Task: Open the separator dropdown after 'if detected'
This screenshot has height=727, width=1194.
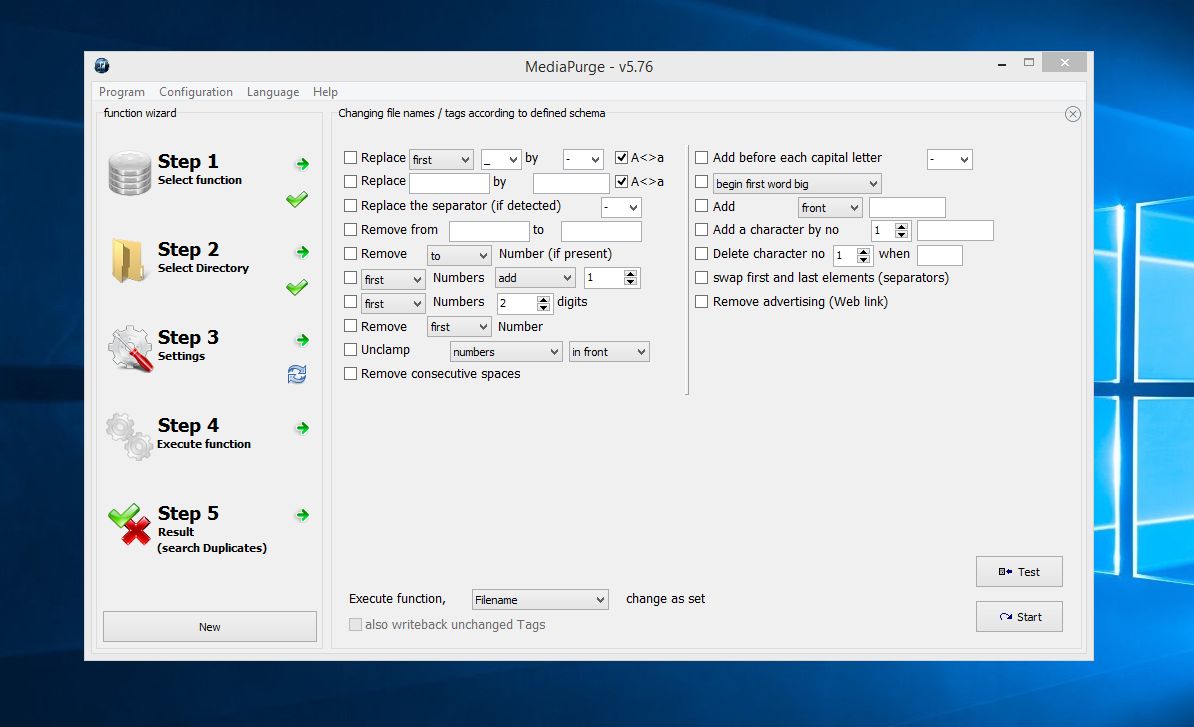Action: (621, 207)
